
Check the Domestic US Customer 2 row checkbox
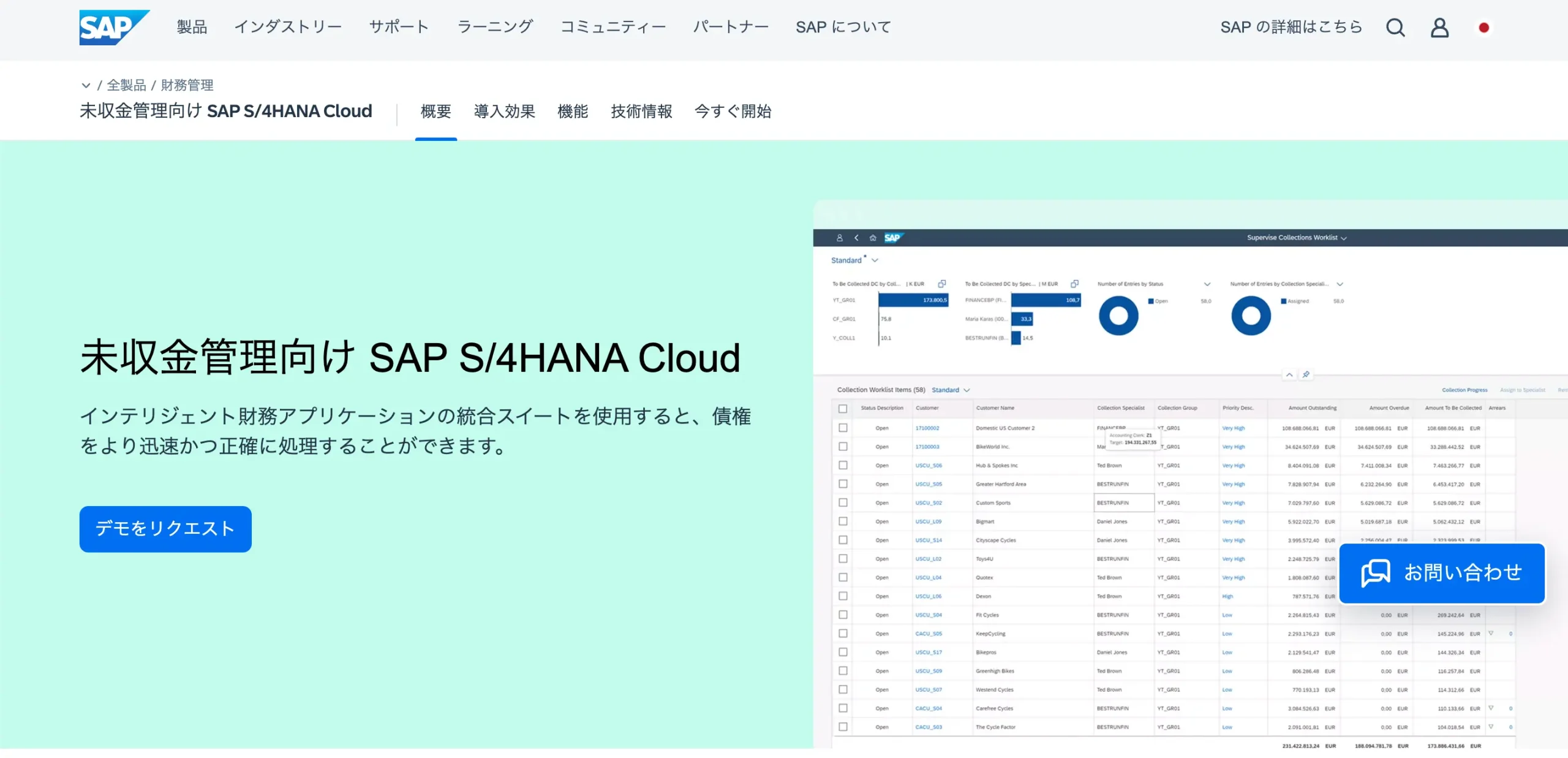tap(843, 428)
